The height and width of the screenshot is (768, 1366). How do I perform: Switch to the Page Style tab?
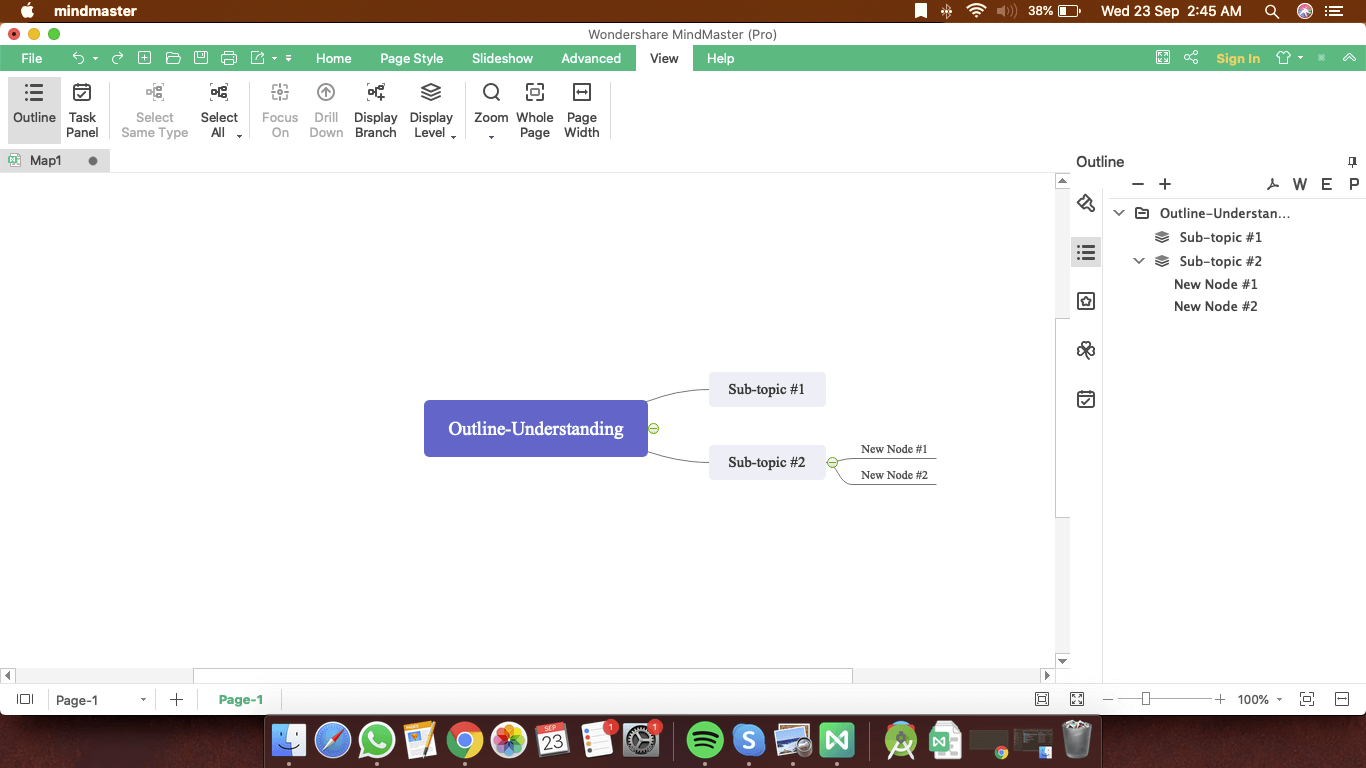pyautogui.click(x=411, y=58)
